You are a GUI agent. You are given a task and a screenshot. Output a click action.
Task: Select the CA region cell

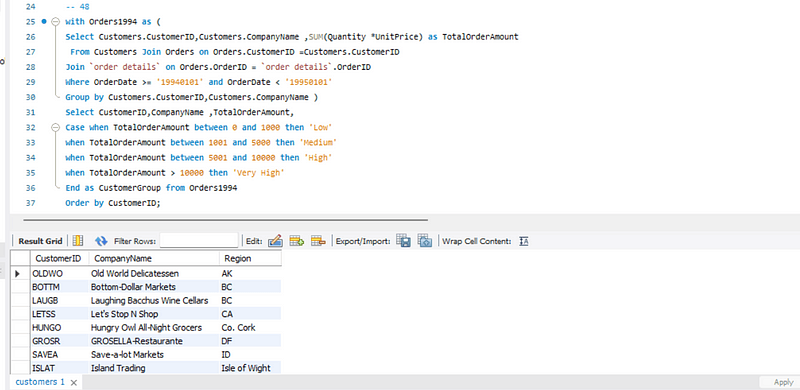251,314
